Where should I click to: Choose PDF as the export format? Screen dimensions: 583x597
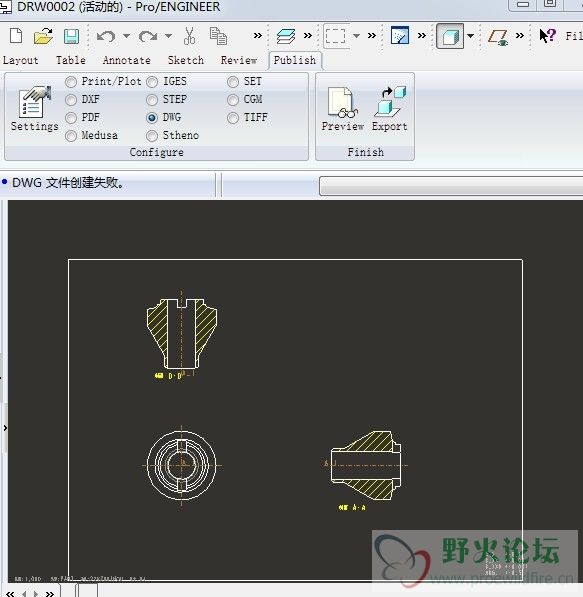point(71,118)
